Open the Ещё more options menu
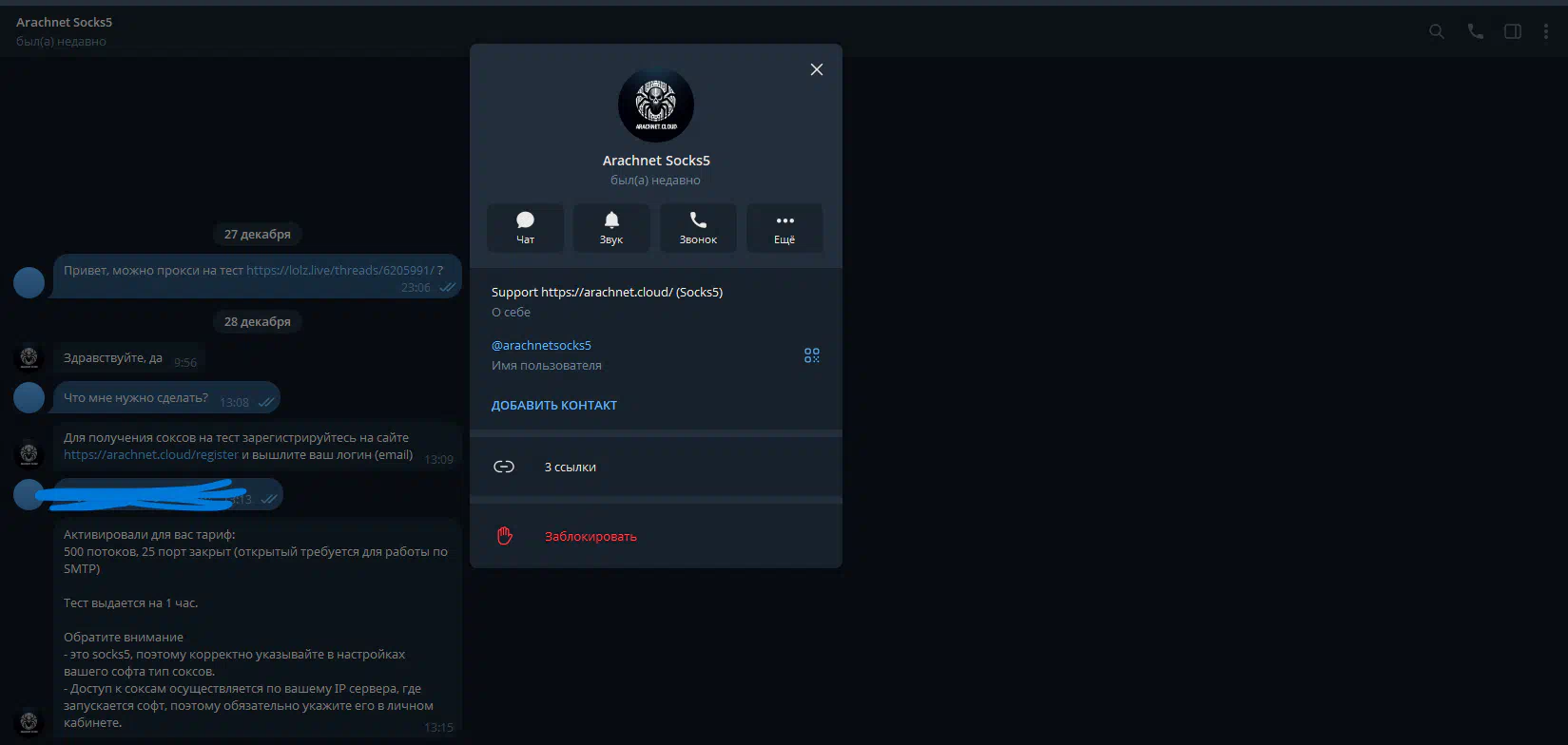Screen dimensions: 1568x745 pos(784,228)
